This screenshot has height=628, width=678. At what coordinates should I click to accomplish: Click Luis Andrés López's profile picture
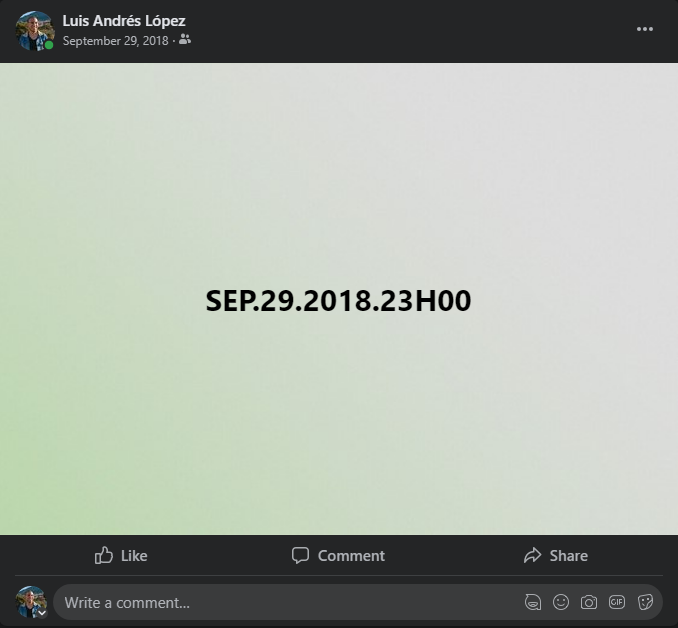click(x=35, y=31)
